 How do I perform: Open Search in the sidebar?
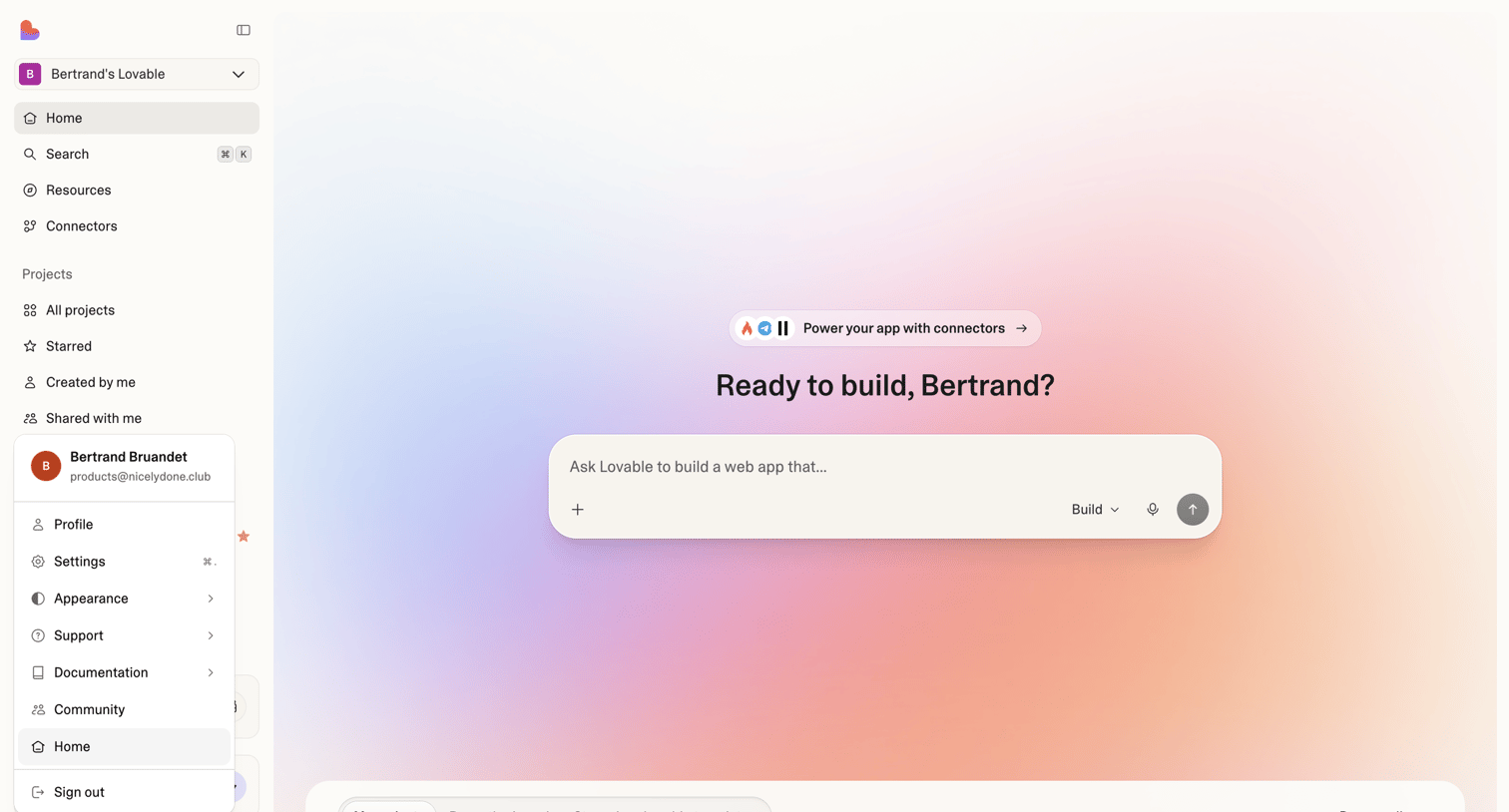coord(137,154)
